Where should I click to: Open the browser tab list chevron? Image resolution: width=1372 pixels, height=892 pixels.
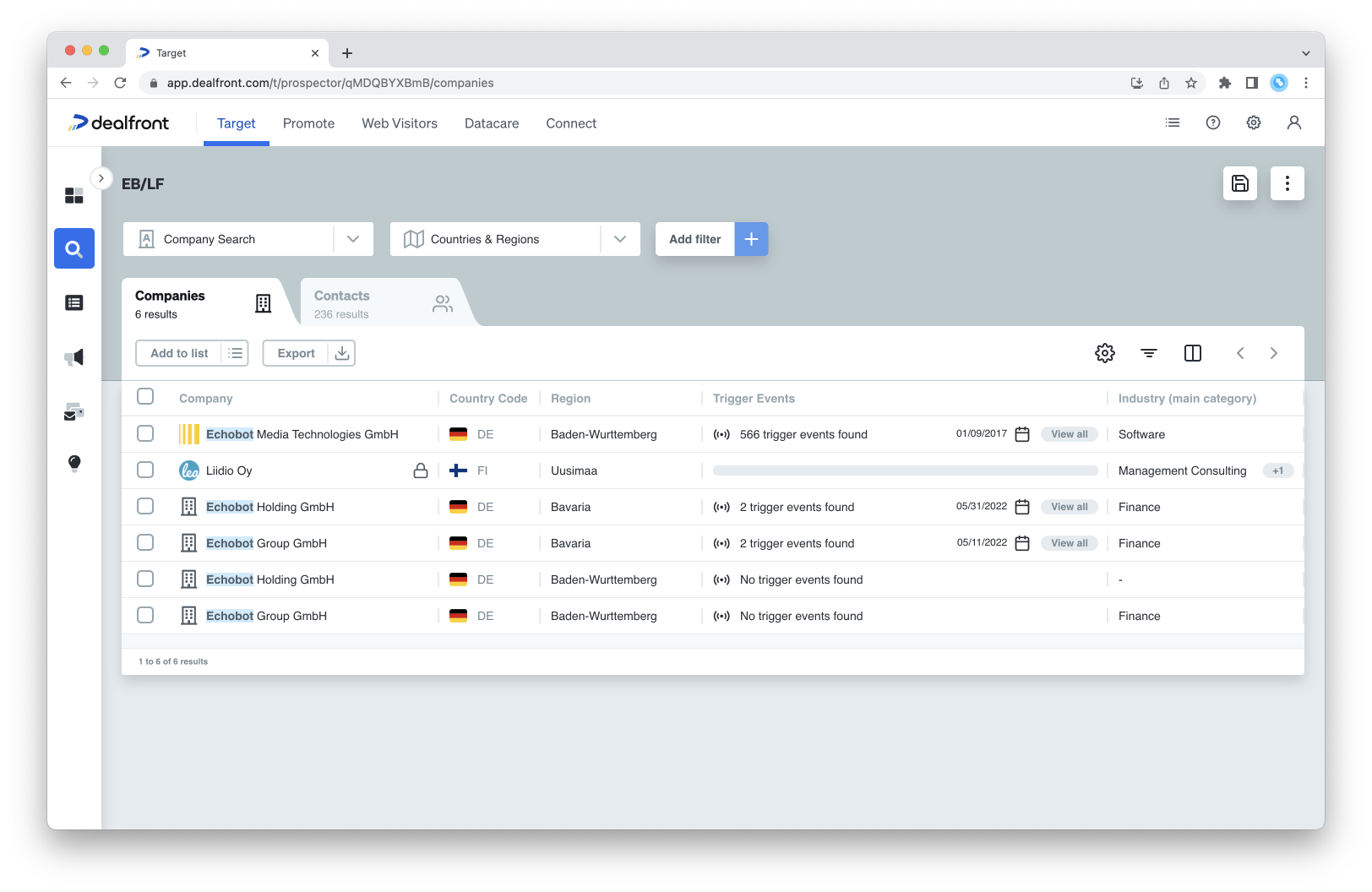click(1306, 53)
